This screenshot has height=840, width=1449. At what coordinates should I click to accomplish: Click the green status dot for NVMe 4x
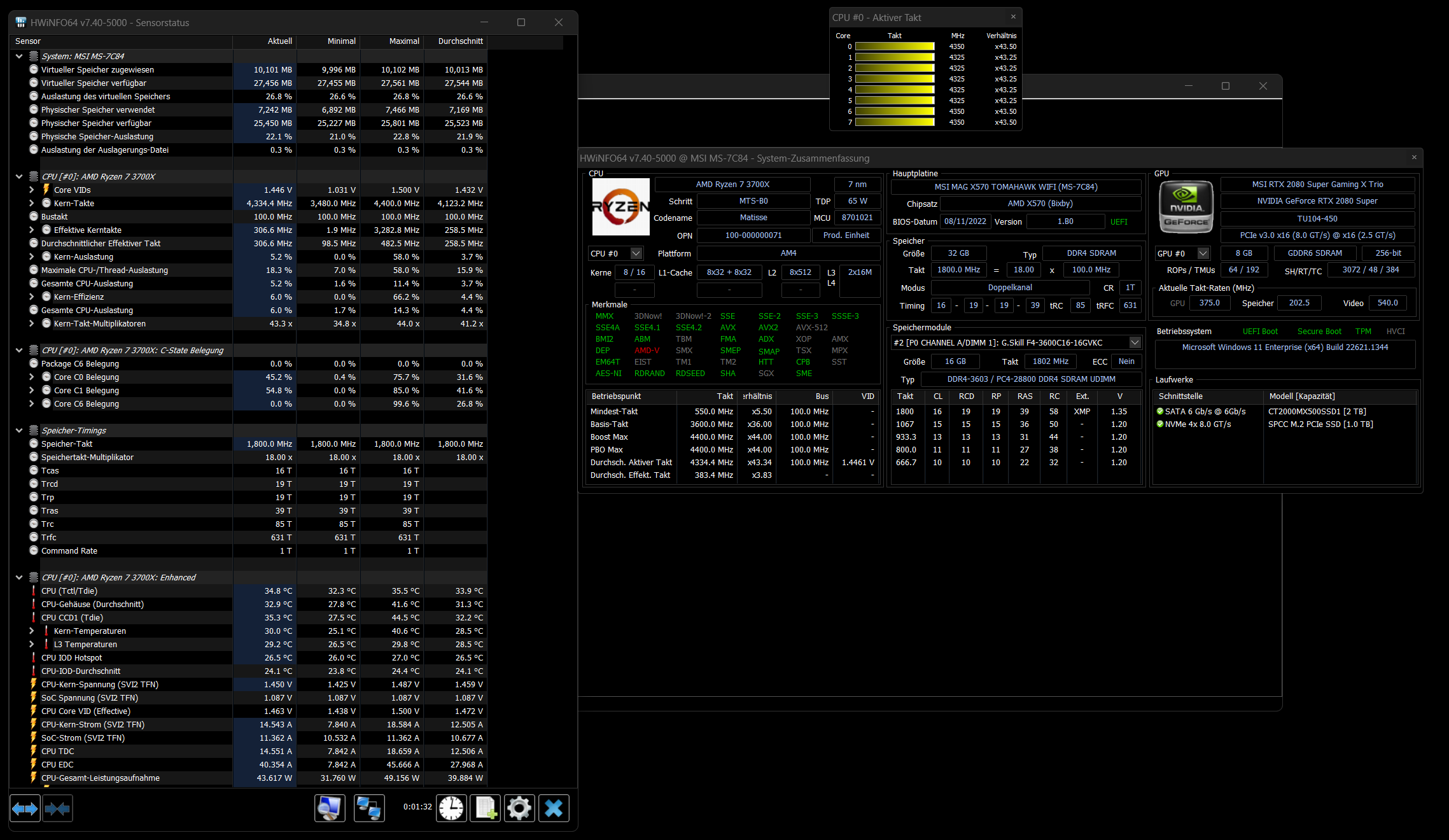click(x=1160, y=424)
